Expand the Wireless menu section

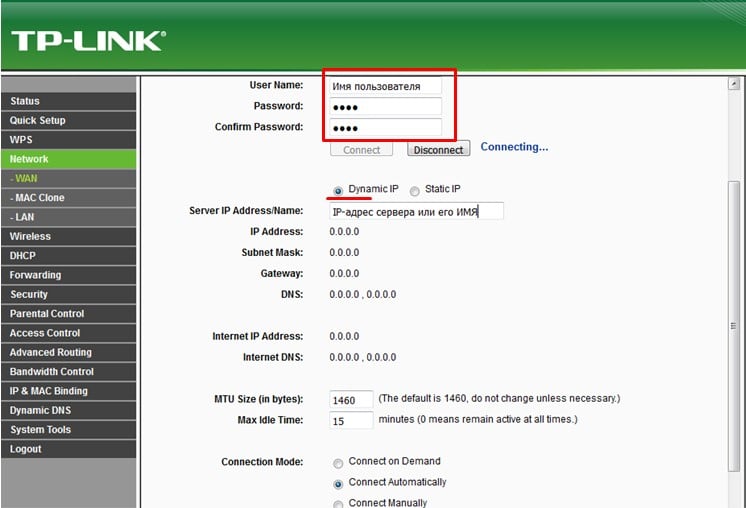point(68,236)
